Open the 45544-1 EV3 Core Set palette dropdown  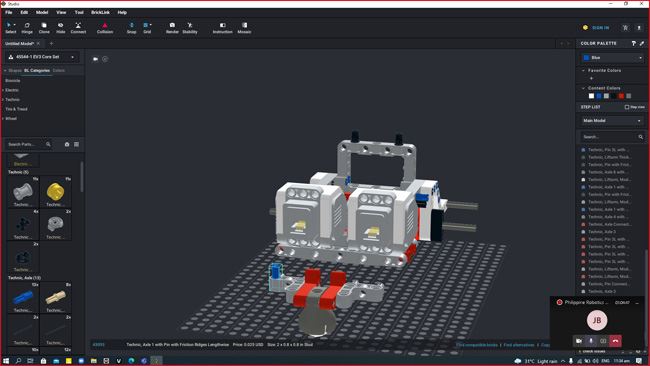pos(41,57)
